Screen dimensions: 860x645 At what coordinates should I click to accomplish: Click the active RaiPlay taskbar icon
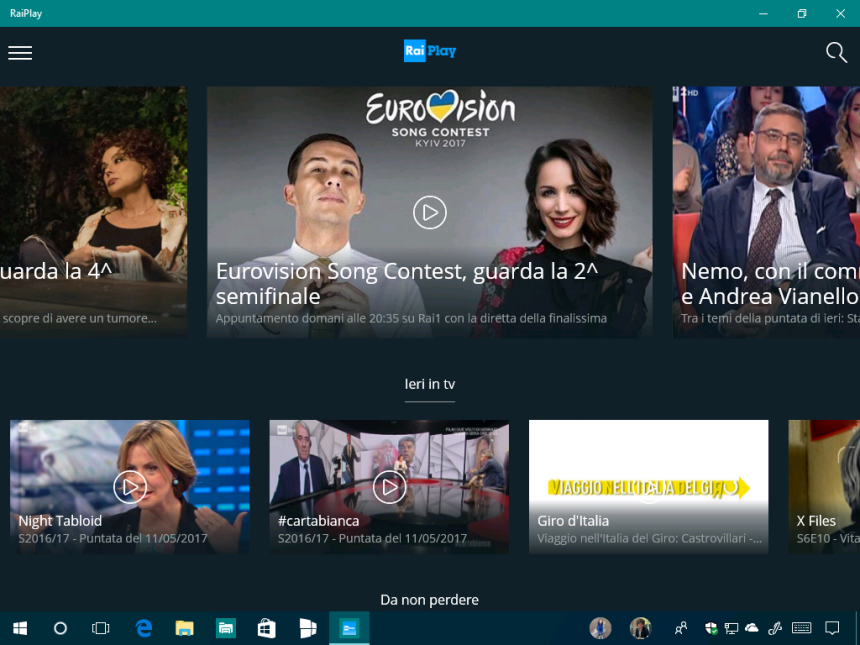coord(349,628)
